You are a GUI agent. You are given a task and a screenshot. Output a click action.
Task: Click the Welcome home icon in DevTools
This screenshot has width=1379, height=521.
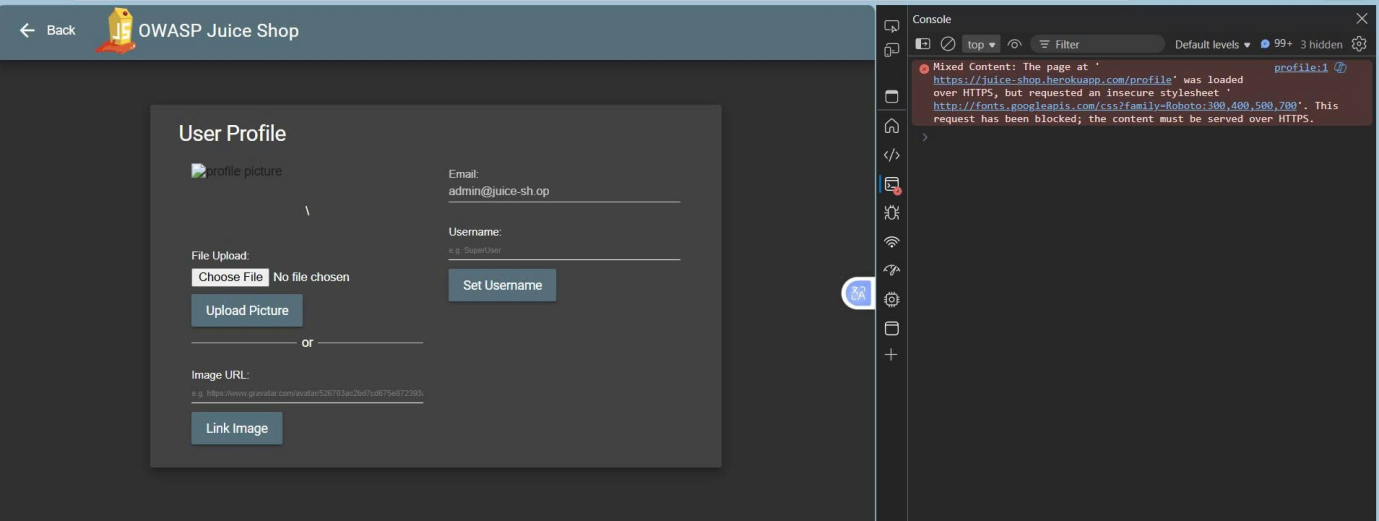[891, 126]
